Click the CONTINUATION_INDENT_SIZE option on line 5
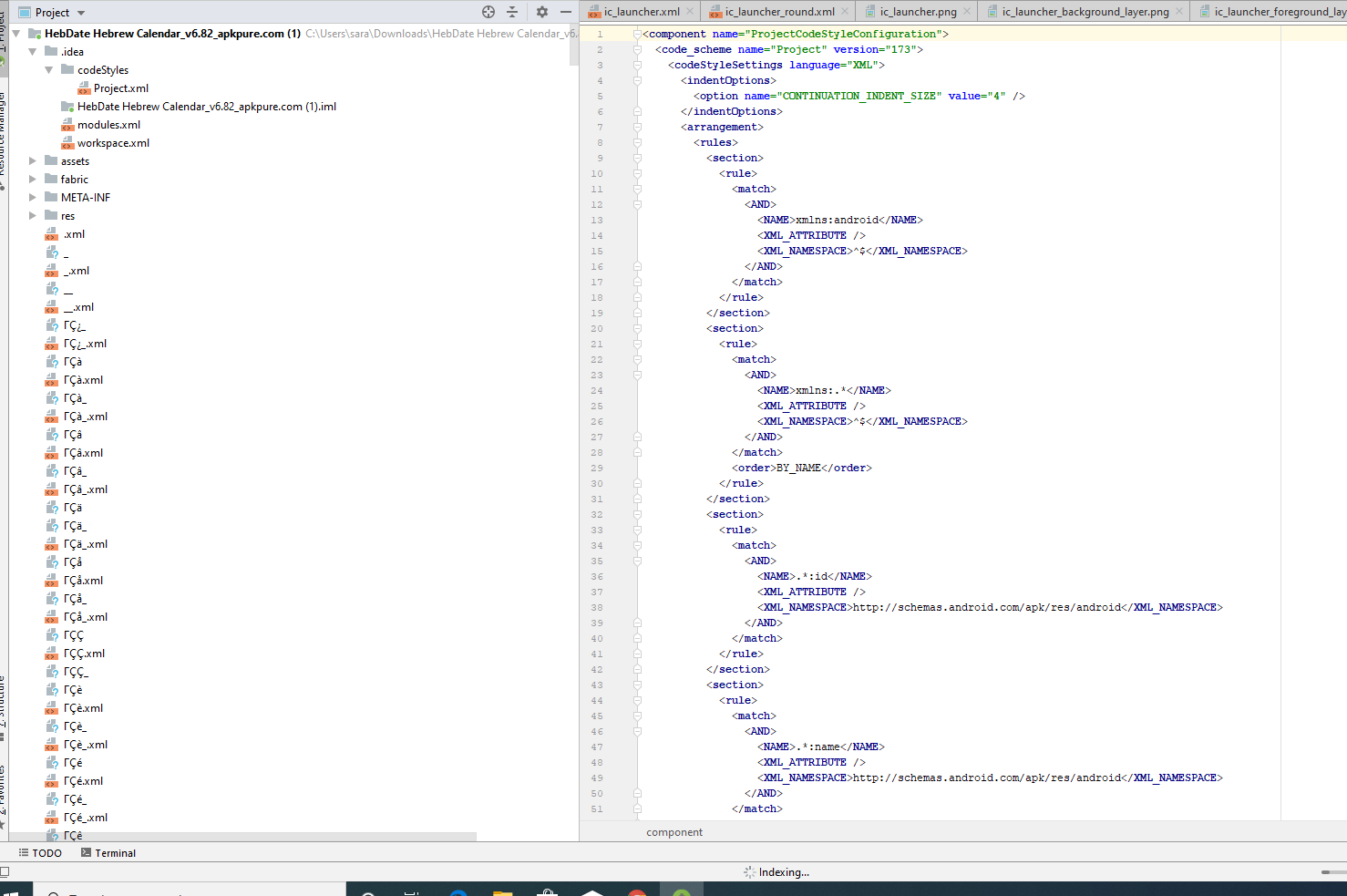The image size is (1347, 896). pos(859,96)
